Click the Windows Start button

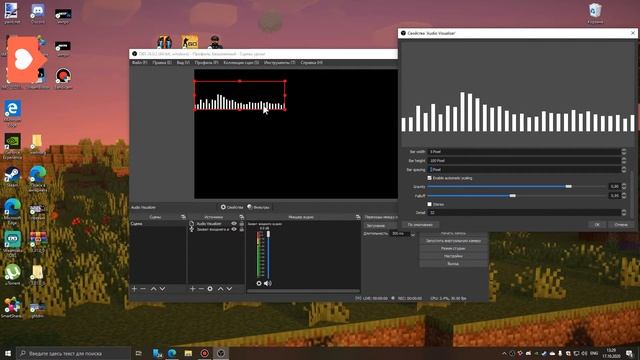pos(8,353)
